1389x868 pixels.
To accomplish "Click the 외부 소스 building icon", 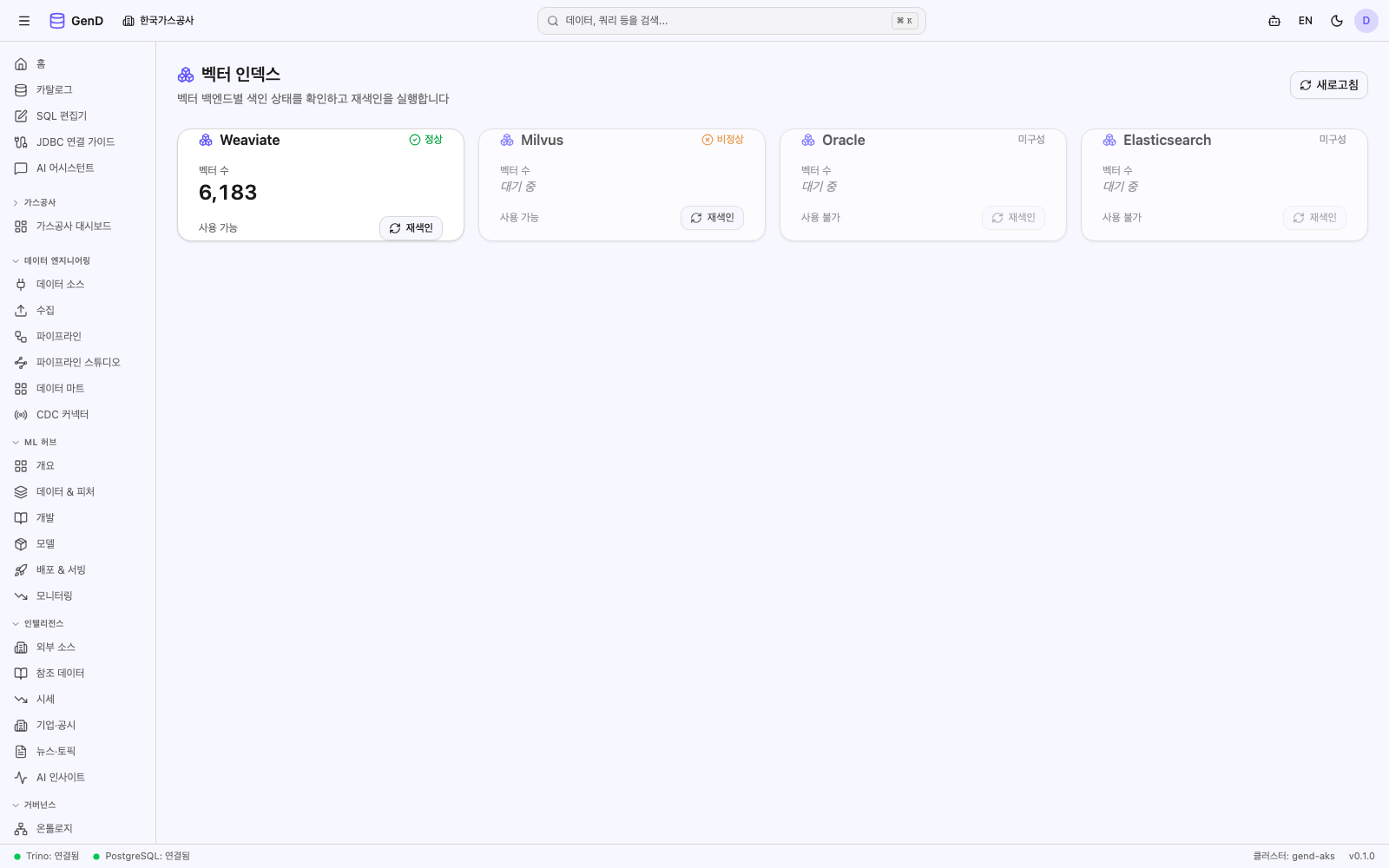I will pos(21,648).
